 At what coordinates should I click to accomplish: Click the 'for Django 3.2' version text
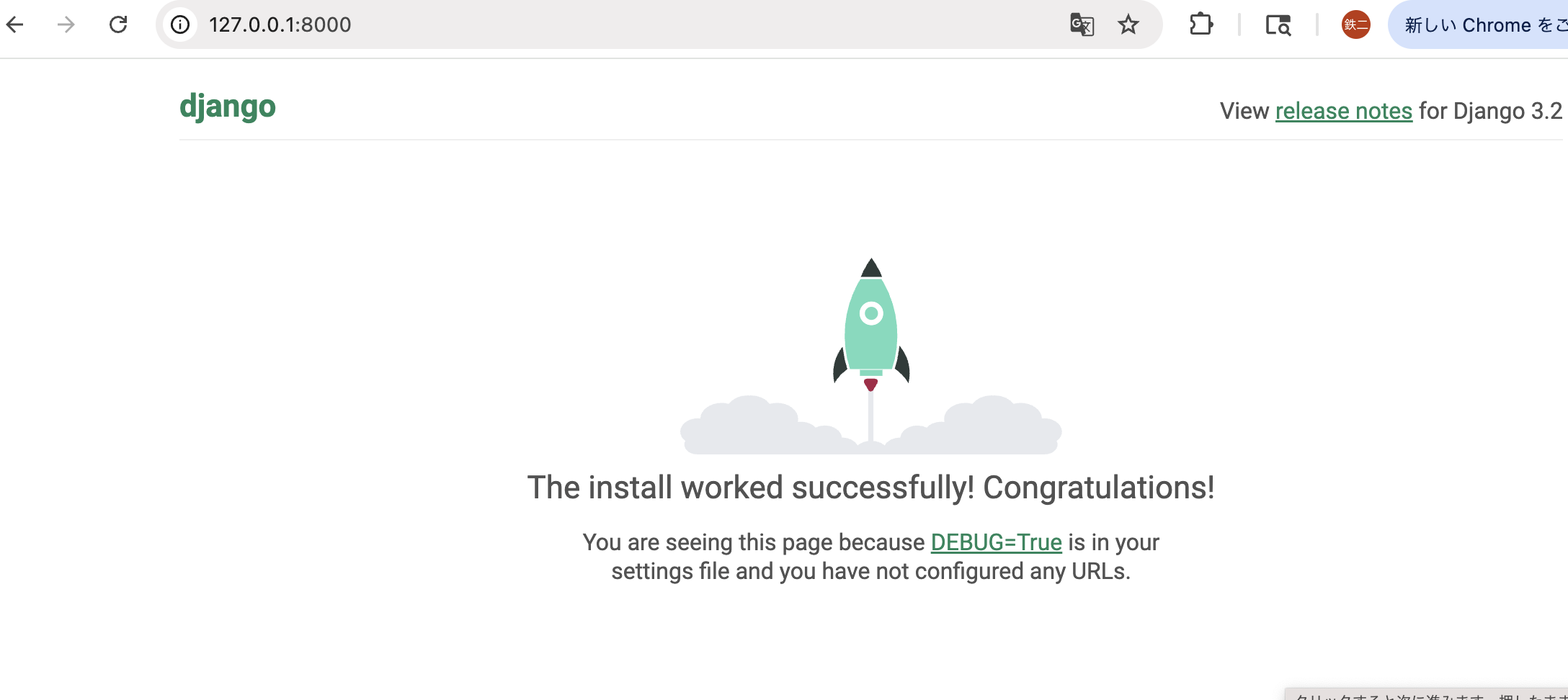(x=1490, y=111)
